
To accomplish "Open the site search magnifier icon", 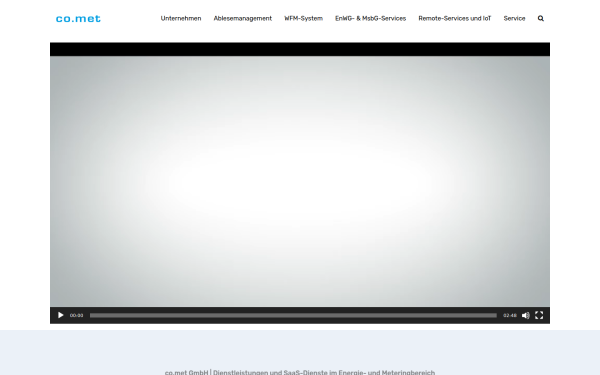I will point(541,18).
